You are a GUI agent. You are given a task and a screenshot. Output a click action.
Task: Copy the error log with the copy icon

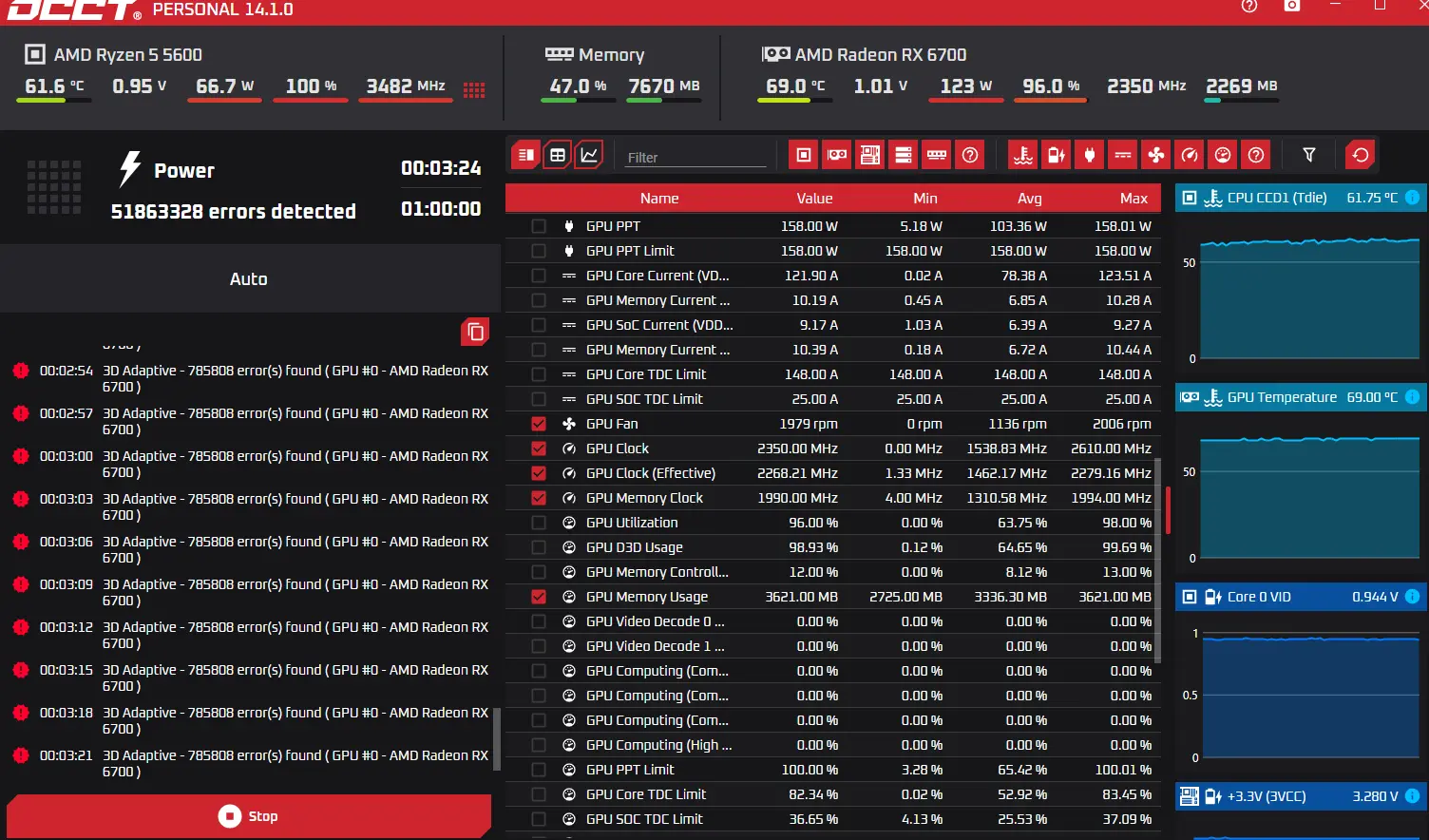pos(475,332)
